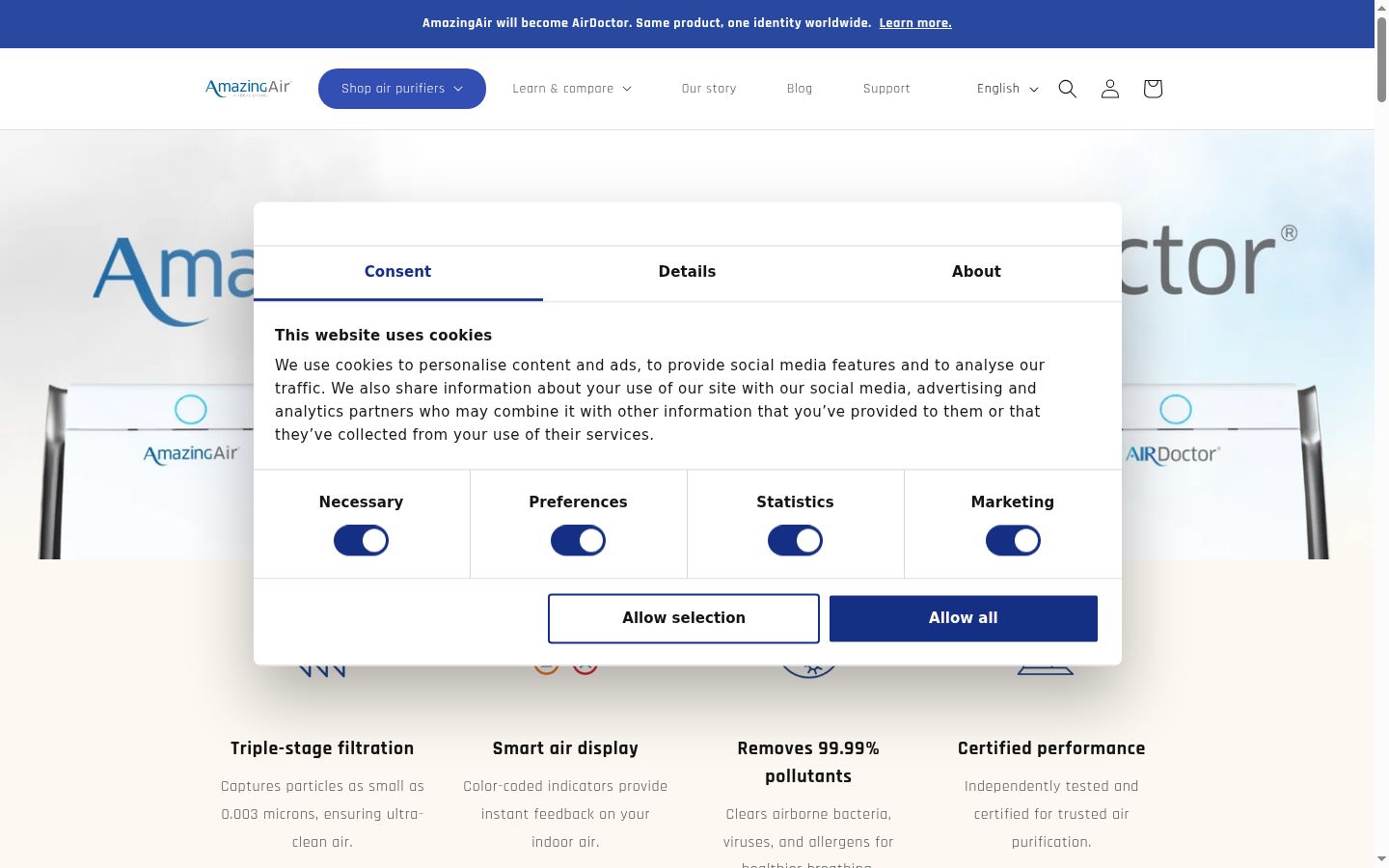Image resolution: width=1389 pixels, height=868 pixels.
Task: Go to the Blog page
Action: coord(800,89)
